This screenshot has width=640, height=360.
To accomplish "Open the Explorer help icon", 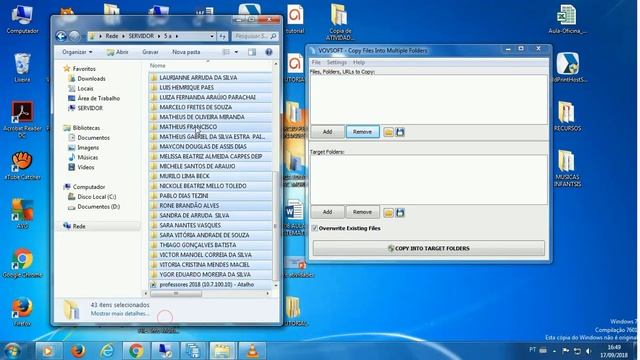I will tap(269, 52).
